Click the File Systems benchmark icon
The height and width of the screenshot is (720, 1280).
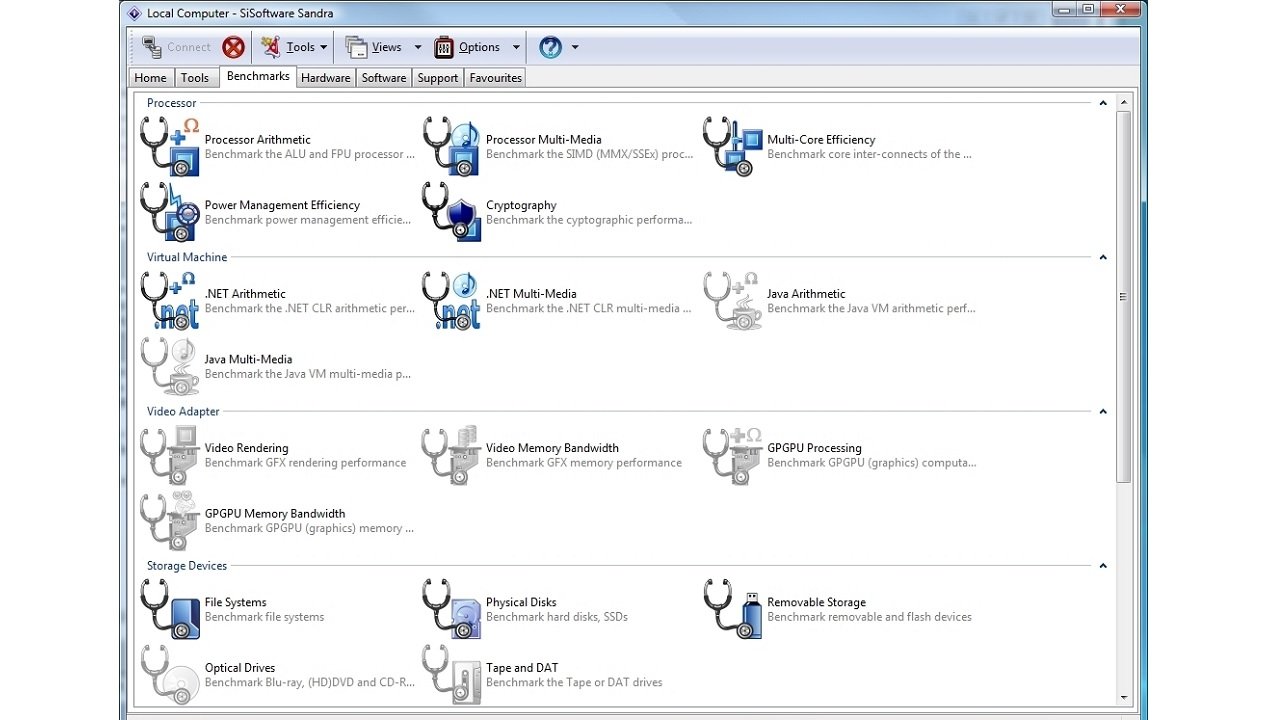tap(170, 609)
